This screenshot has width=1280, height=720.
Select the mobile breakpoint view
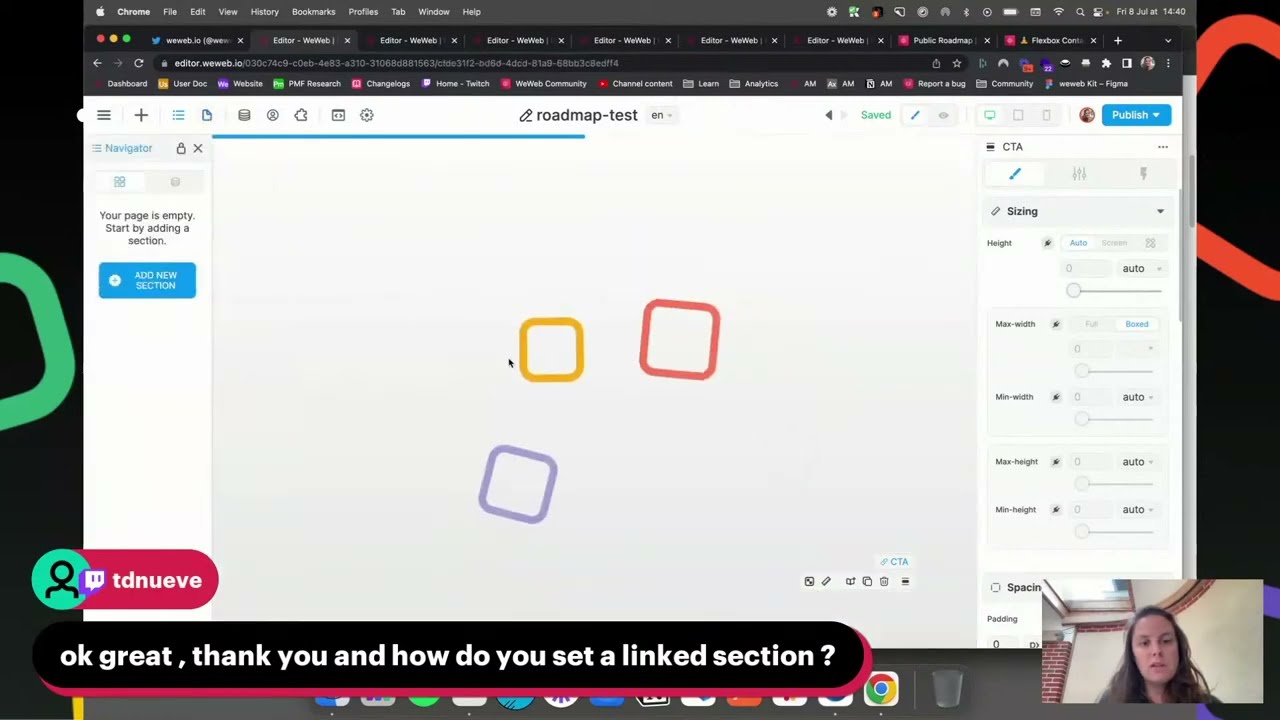(x=1046, y=115)
